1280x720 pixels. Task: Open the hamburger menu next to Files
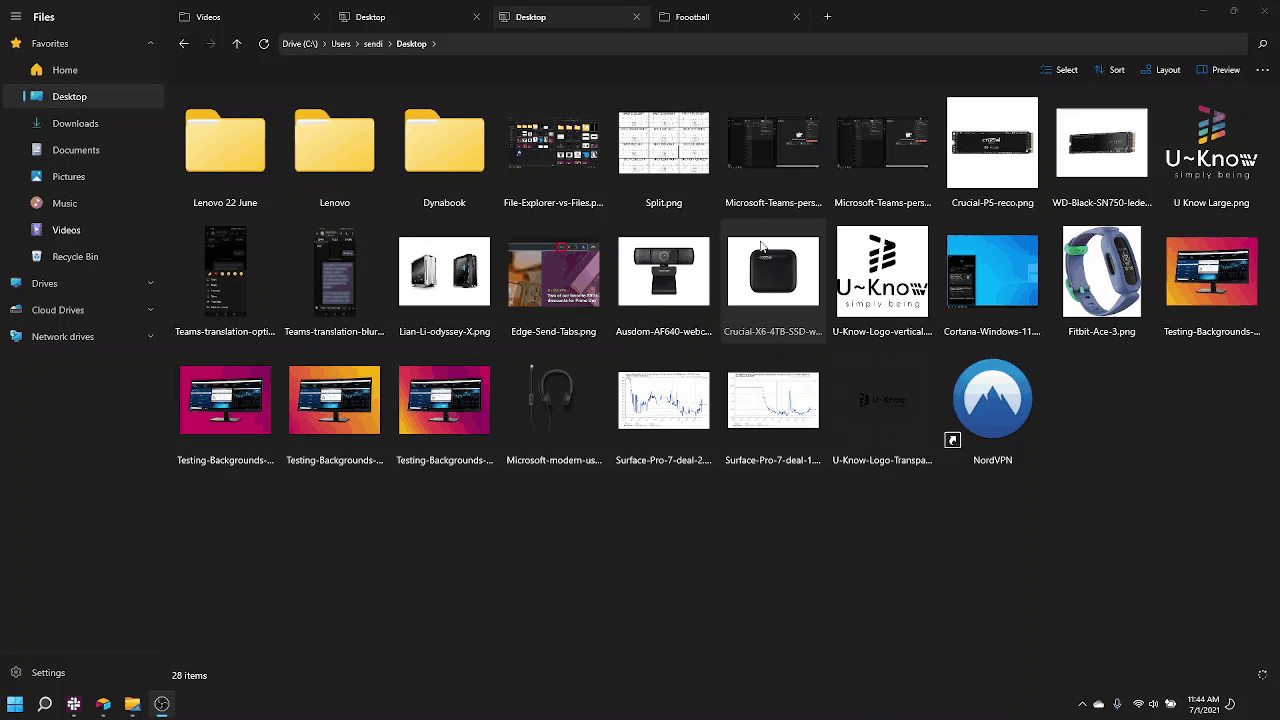[15, 17]
